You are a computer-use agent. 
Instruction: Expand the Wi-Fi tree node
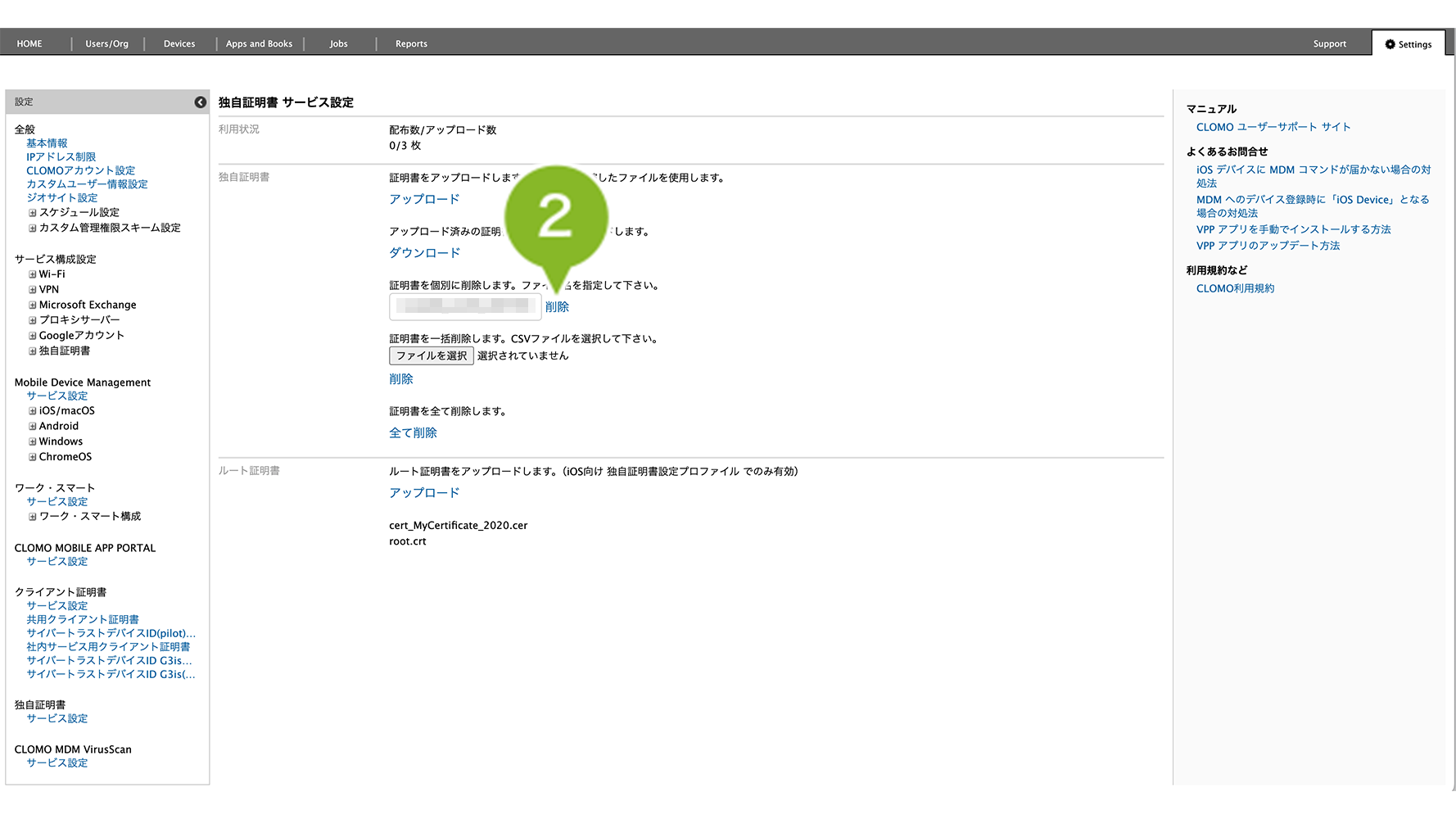tap(33, 274)
